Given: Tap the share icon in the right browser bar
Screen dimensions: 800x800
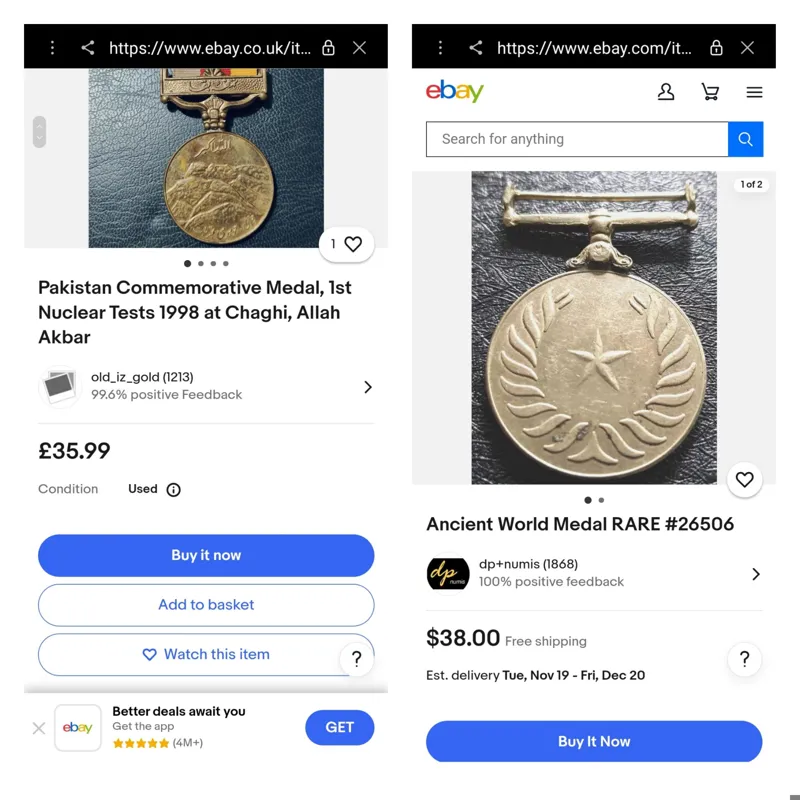Looking at the screenshot, I should pos(476,47).
